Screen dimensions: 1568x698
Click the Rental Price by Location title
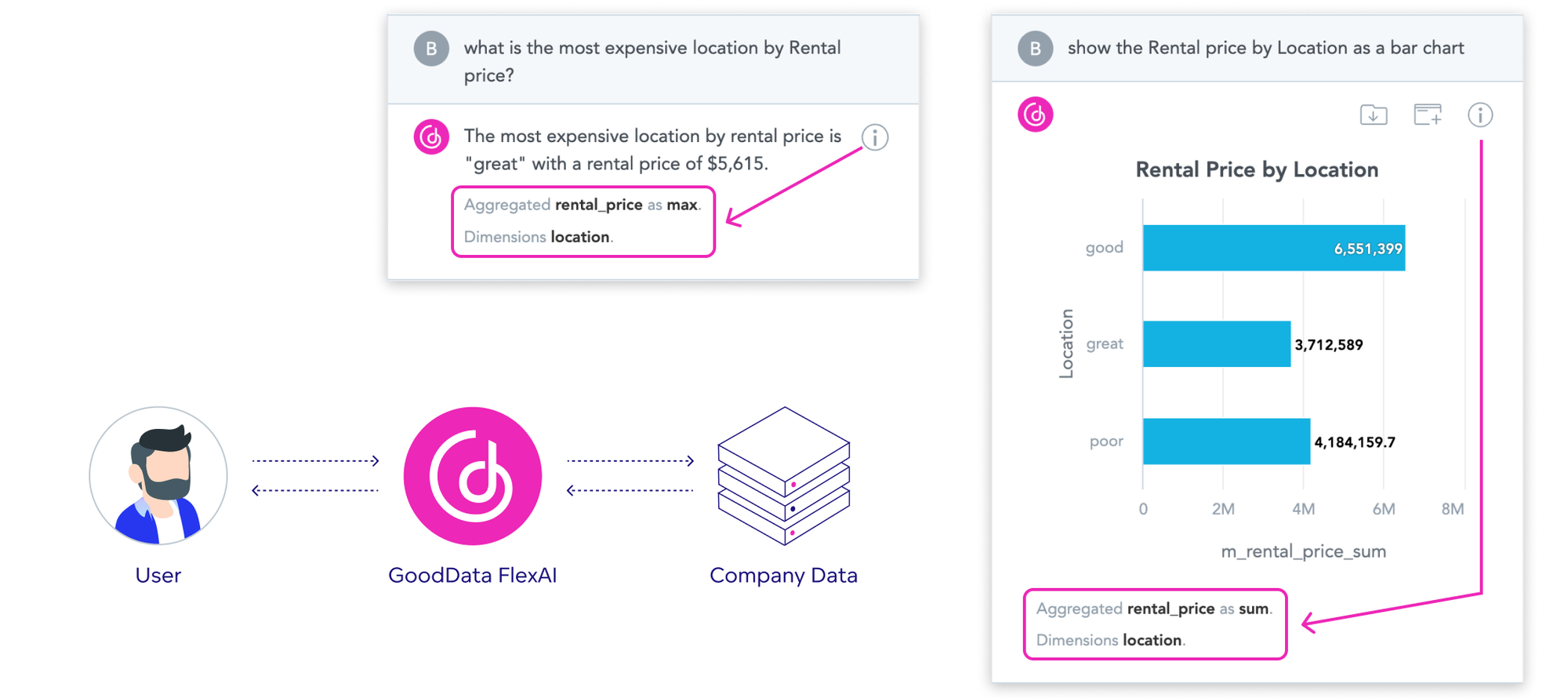click(1256, 169)
